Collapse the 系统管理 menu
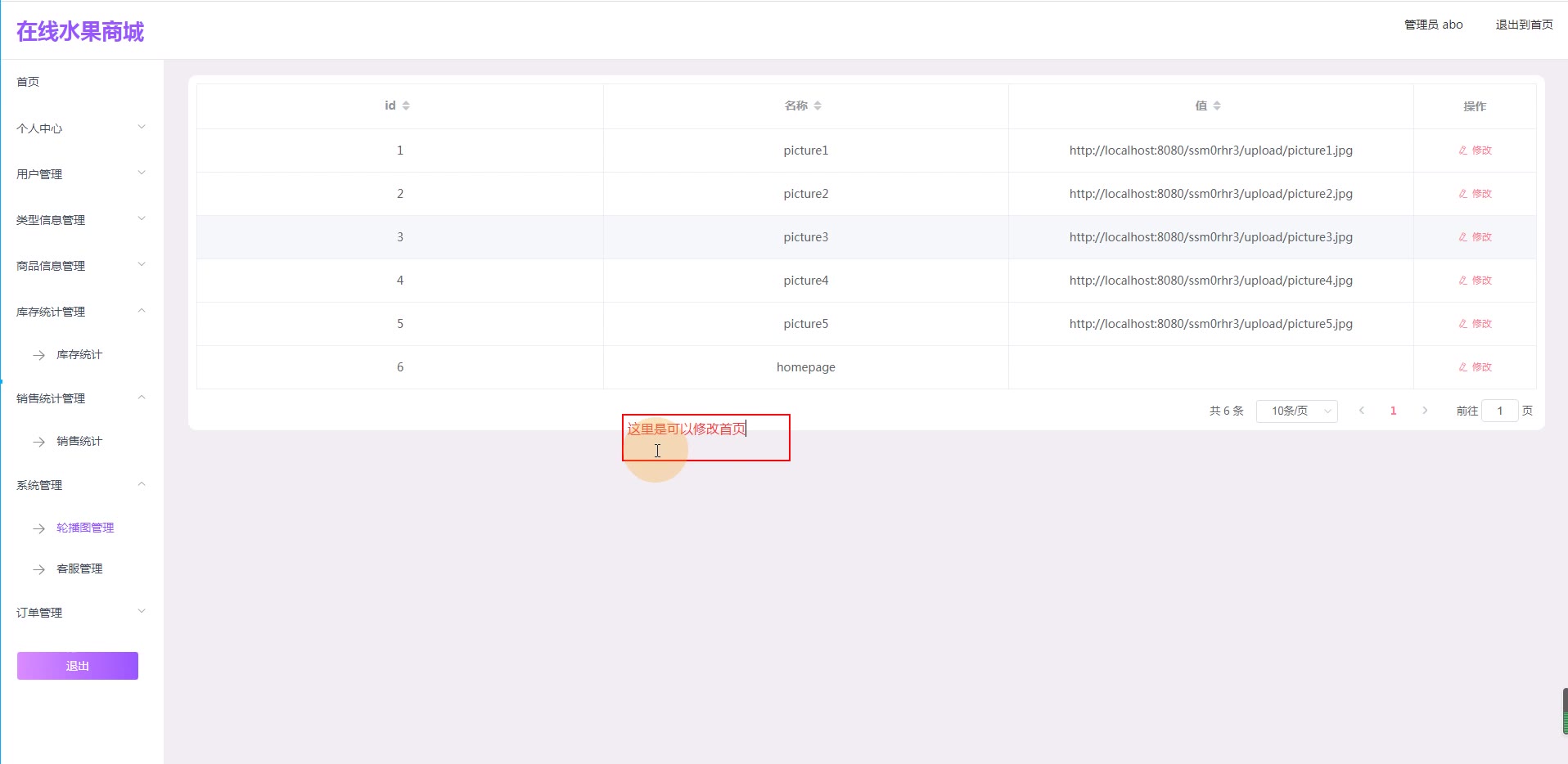This screenshot has height=764, width=1568. 82,484
